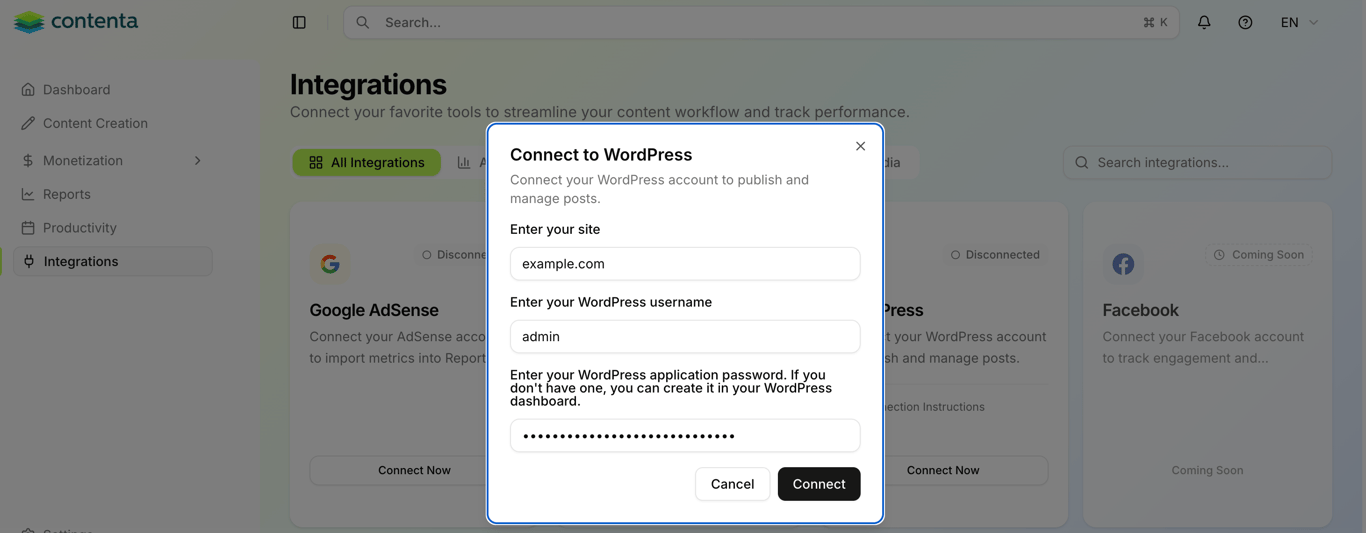Click the Connect to WordPress dialog title
The image size is (1366, 533).
point(601,155)
